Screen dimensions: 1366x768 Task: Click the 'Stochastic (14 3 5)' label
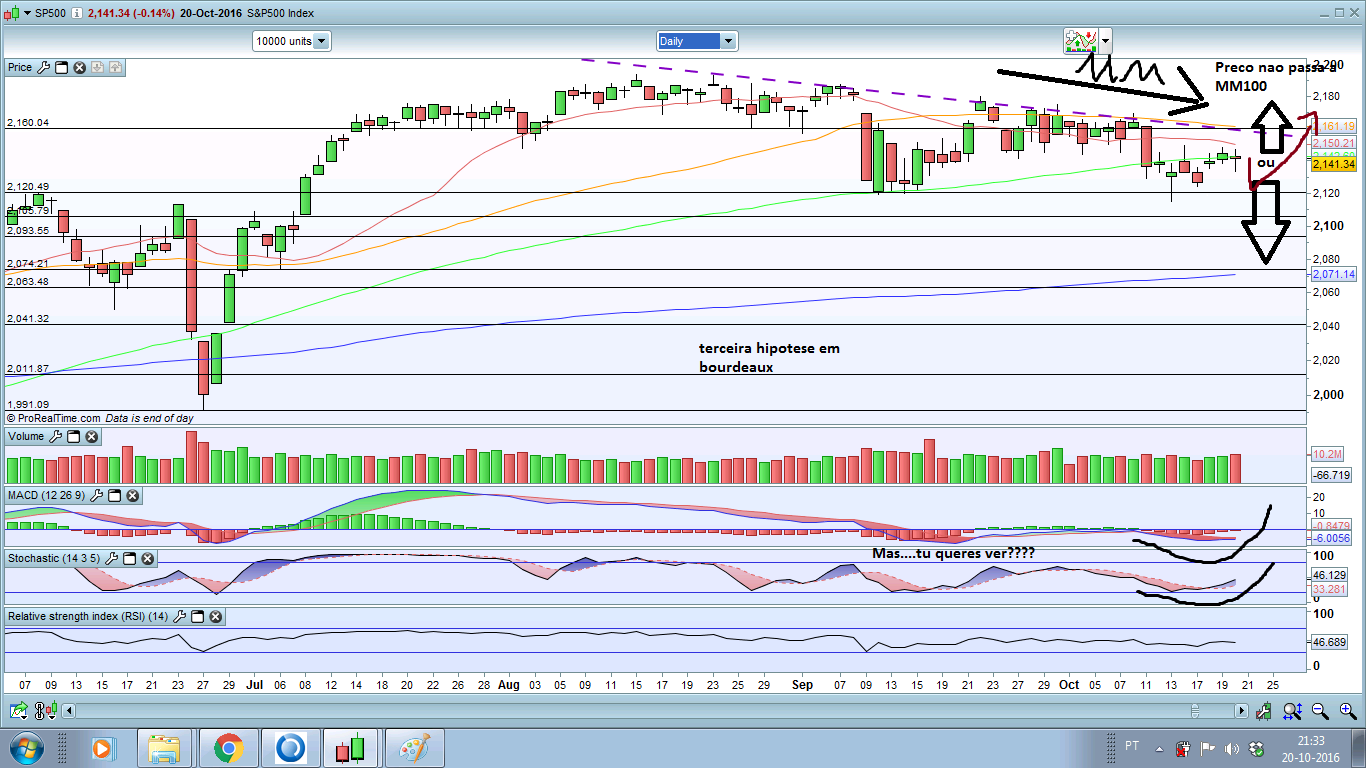point(54,558)
